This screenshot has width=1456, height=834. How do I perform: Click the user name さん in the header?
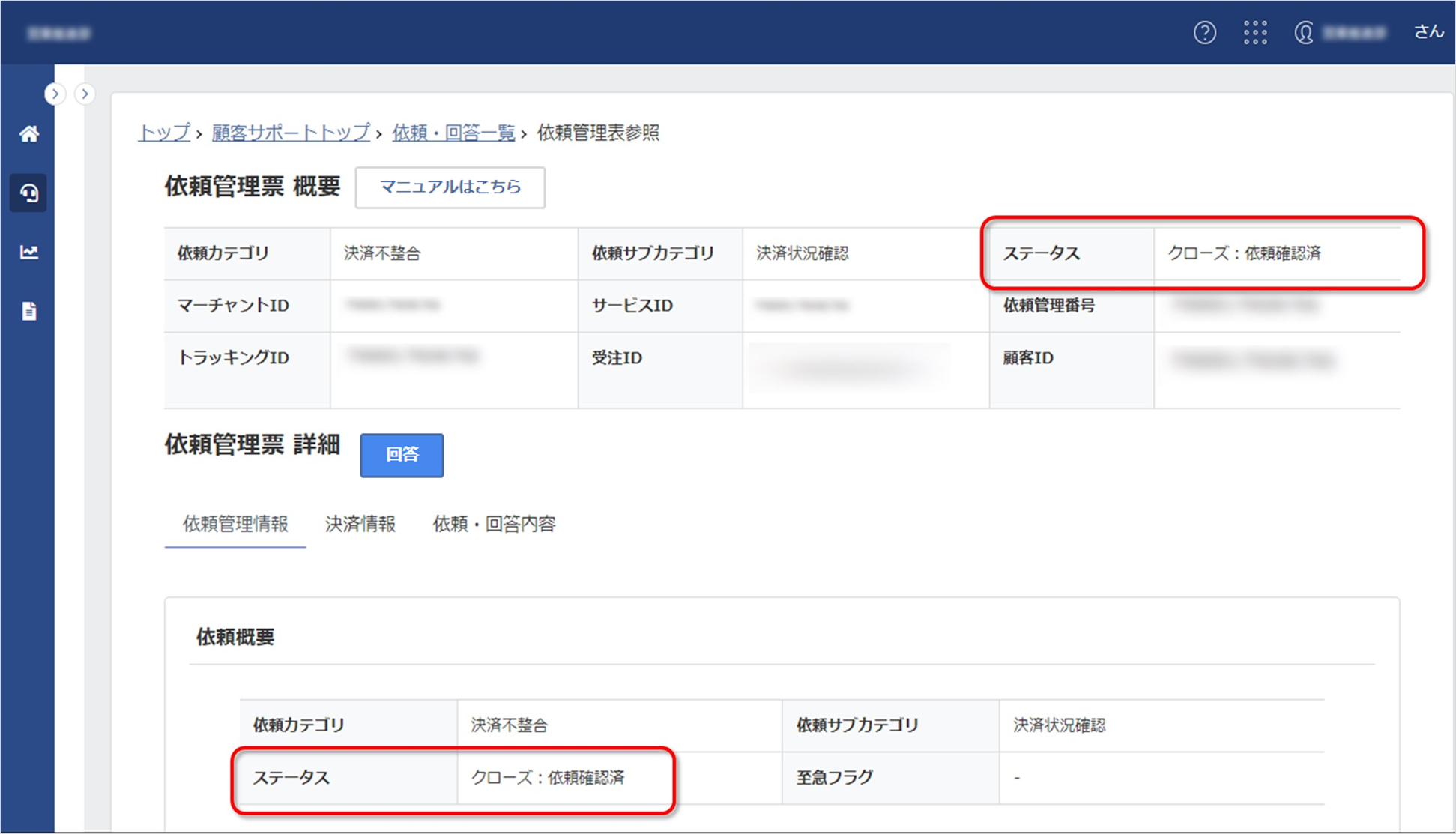[x=1428, y=31]
